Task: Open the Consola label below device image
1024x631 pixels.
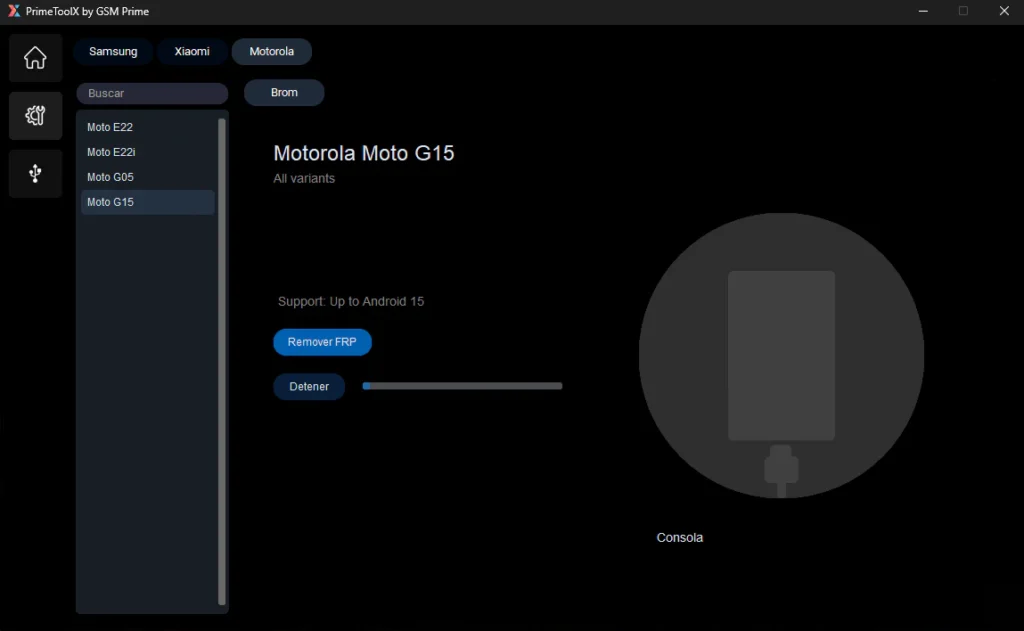Action: (679, 538)
